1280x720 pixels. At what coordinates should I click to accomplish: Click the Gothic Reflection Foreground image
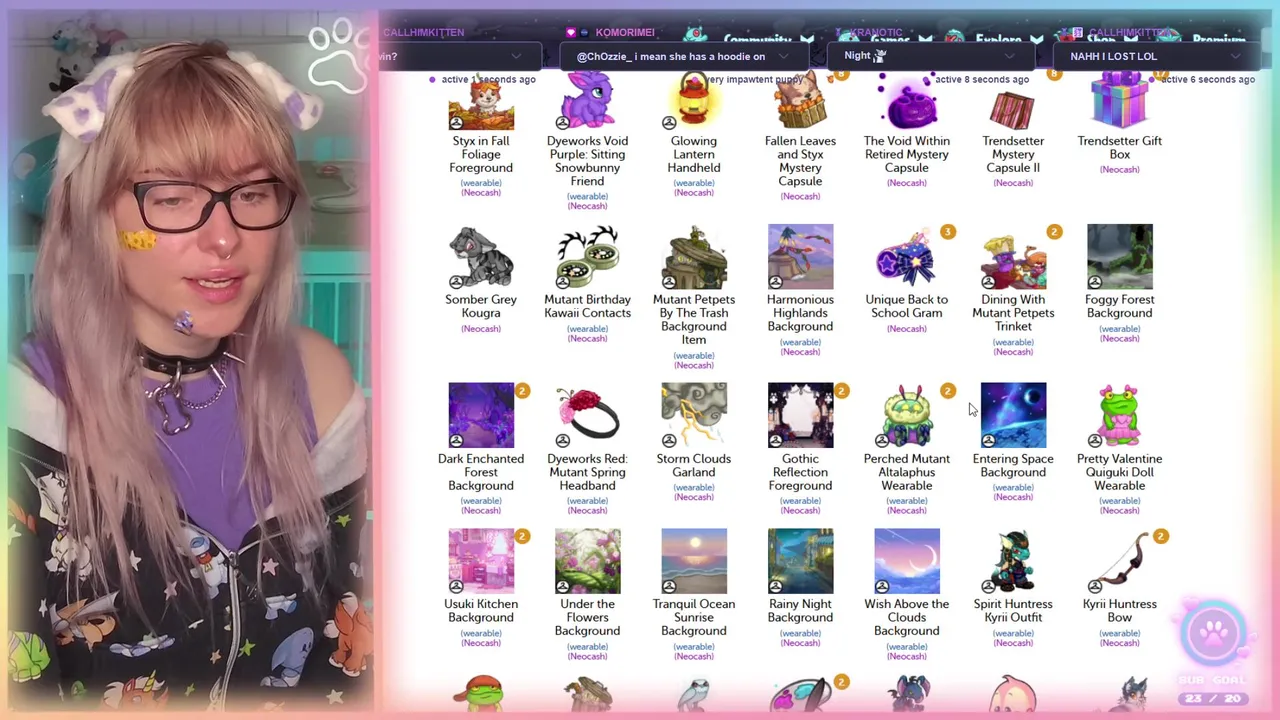800,415
